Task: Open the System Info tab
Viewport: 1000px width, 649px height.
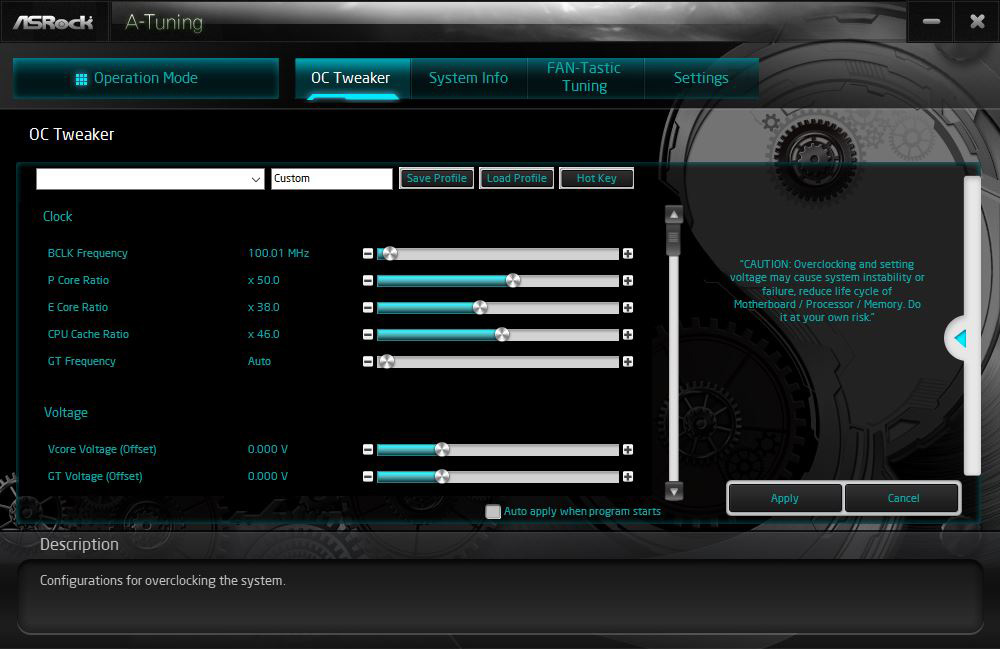Action: click(469, 78)
